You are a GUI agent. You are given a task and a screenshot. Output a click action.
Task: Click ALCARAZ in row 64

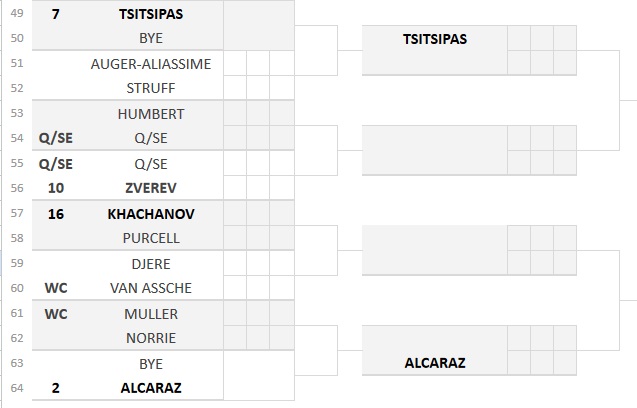[151, 388]
